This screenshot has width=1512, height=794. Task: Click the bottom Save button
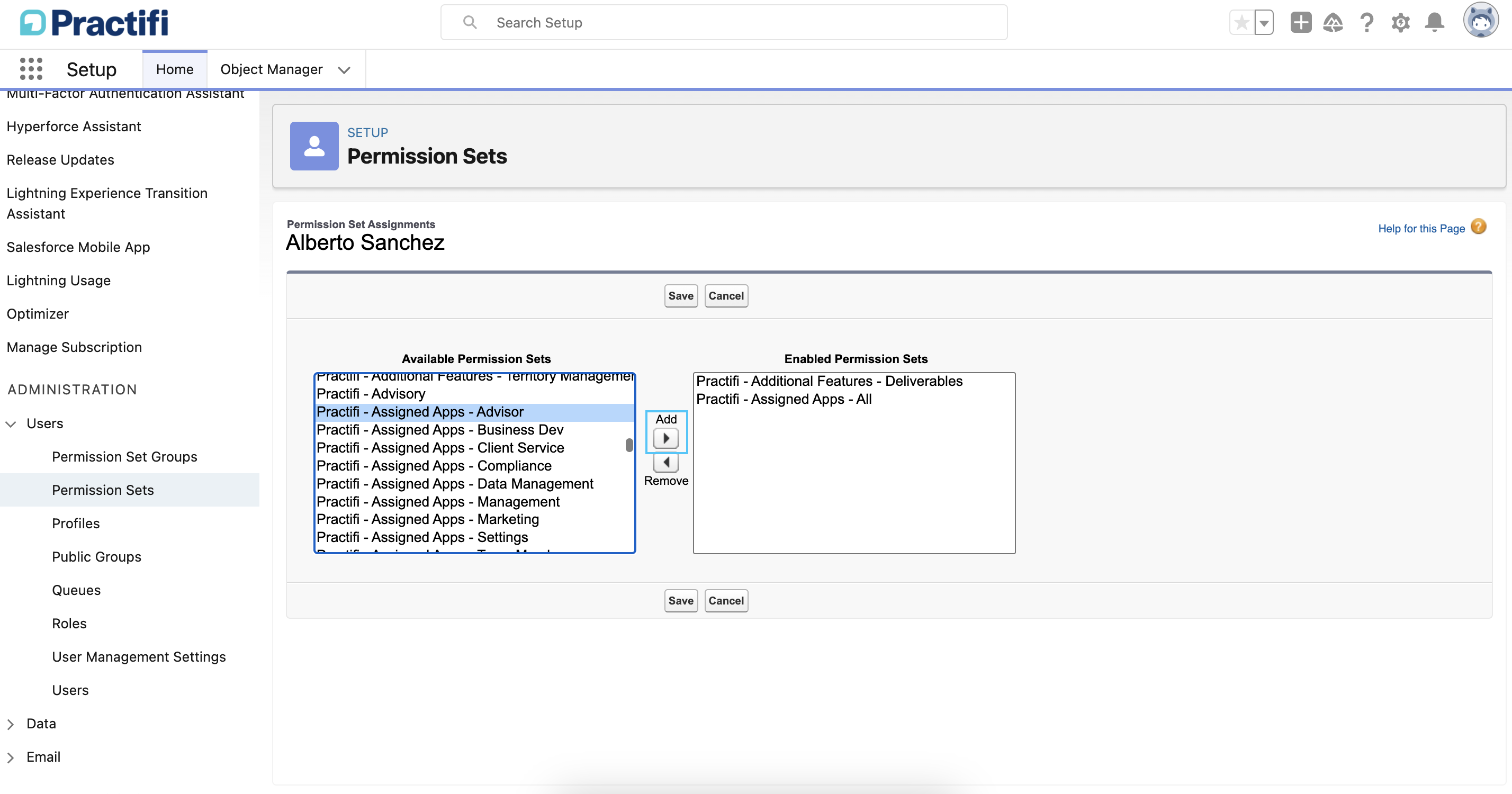[x=680, y=600]
